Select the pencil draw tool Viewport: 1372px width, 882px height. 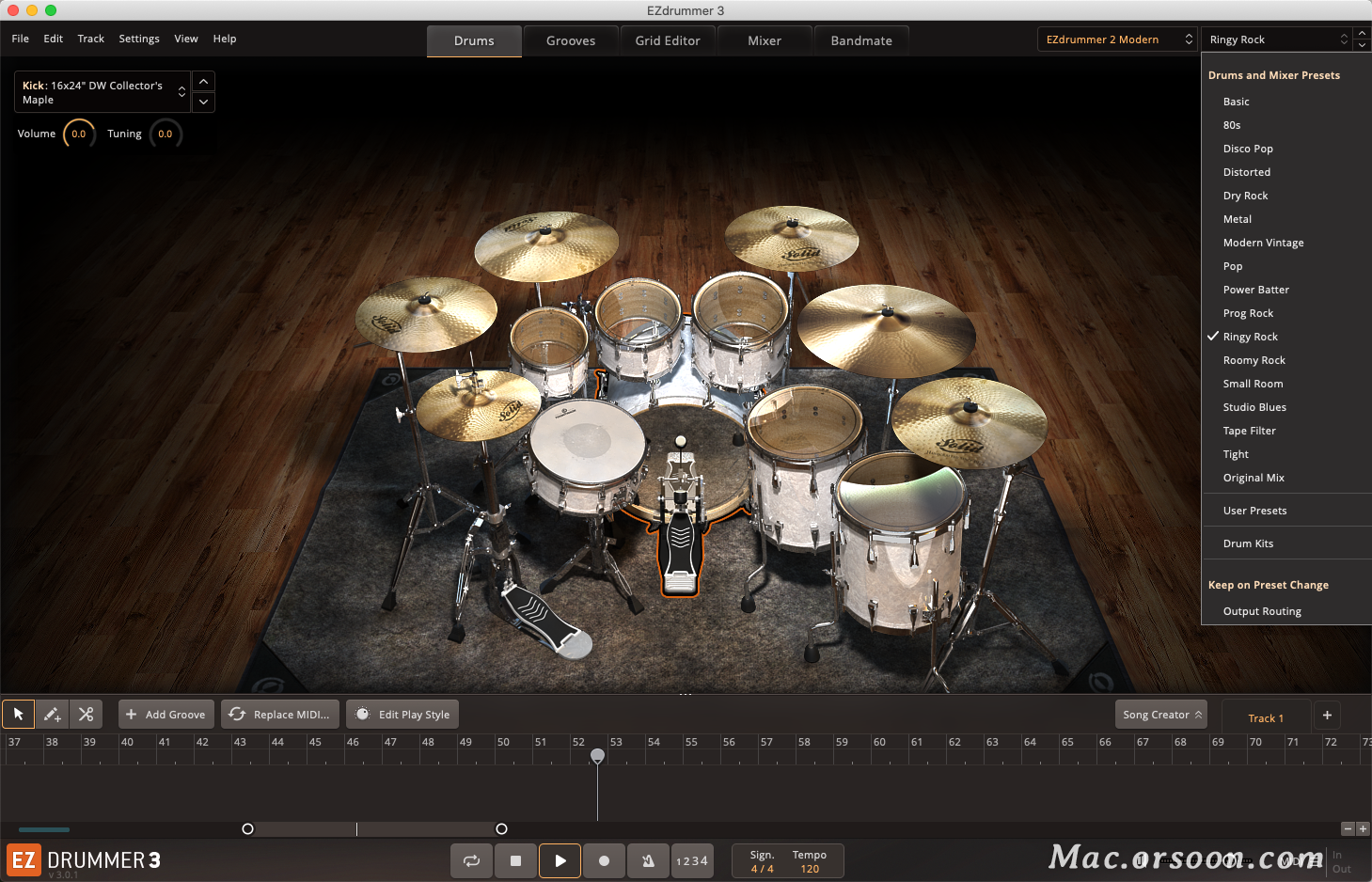[53, 715]
